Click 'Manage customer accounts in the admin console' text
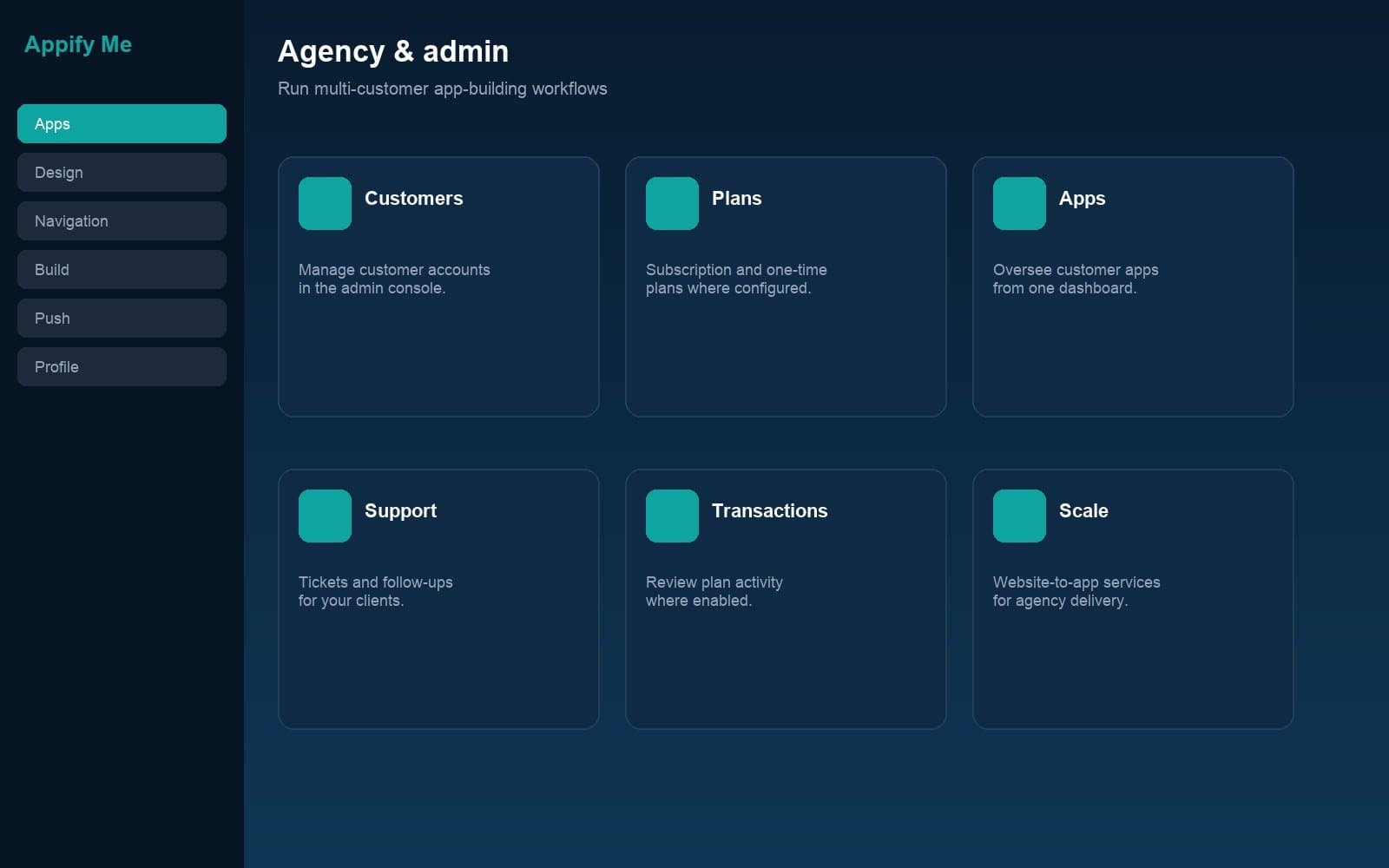 tap(394, 279)
